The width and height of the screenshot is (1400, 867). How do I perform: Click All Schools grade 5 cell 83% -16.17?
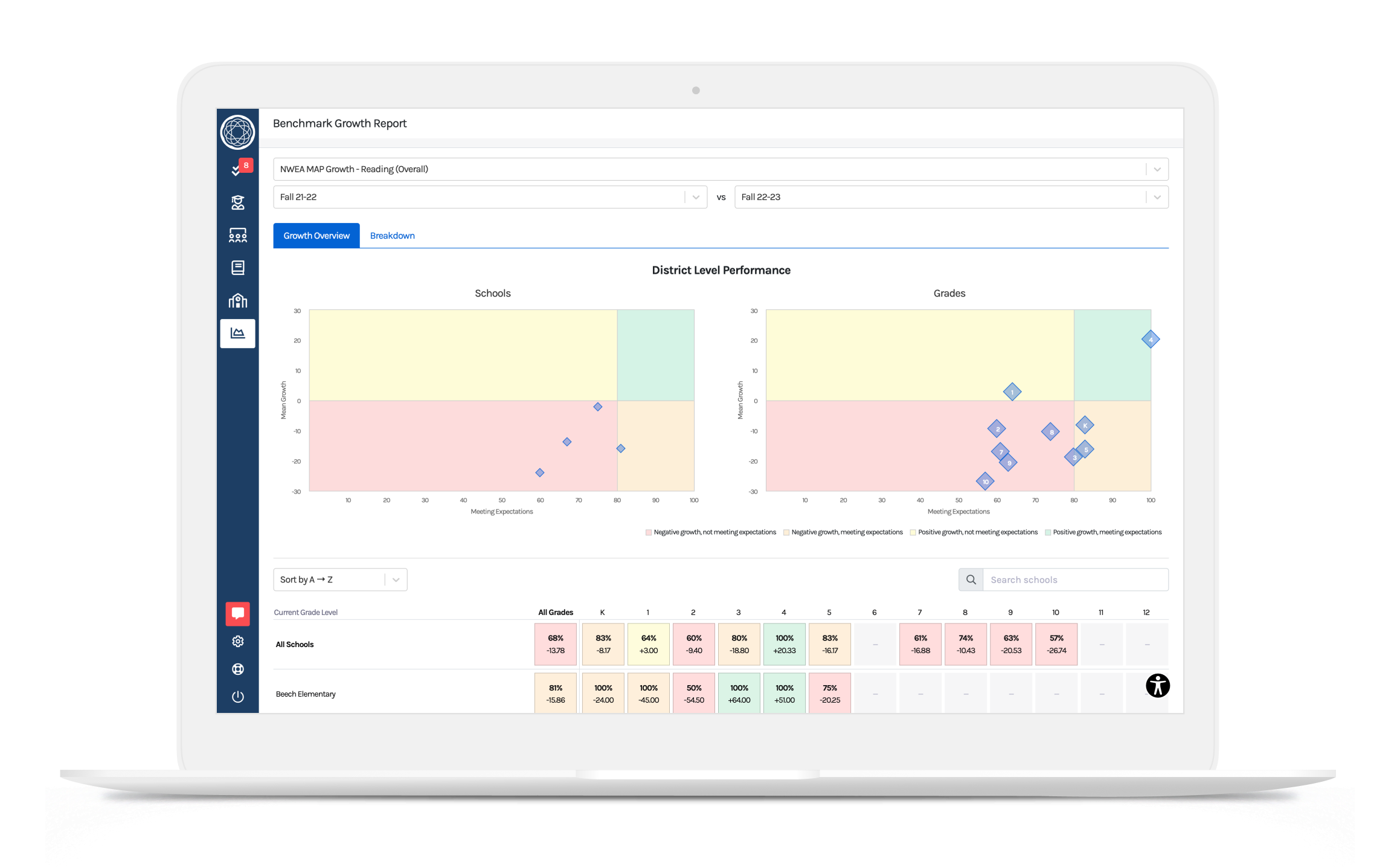point(830,645)
